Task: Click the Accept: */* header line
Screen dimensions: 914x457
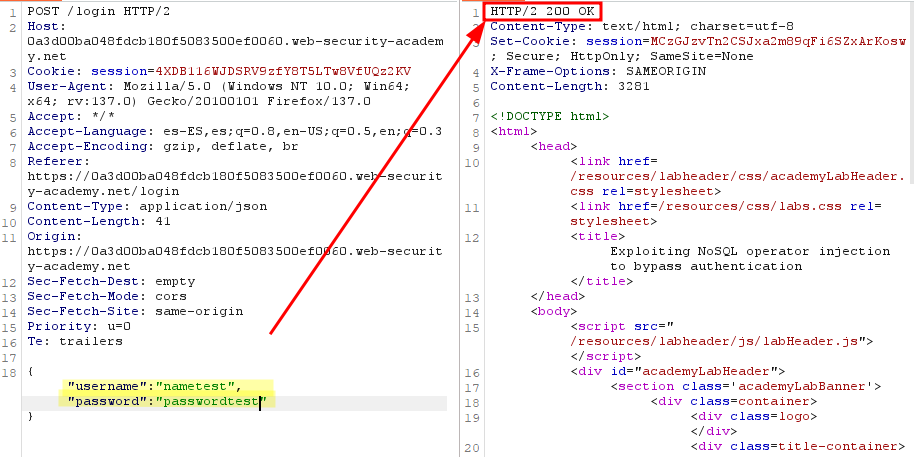Action: pos(71,117)
